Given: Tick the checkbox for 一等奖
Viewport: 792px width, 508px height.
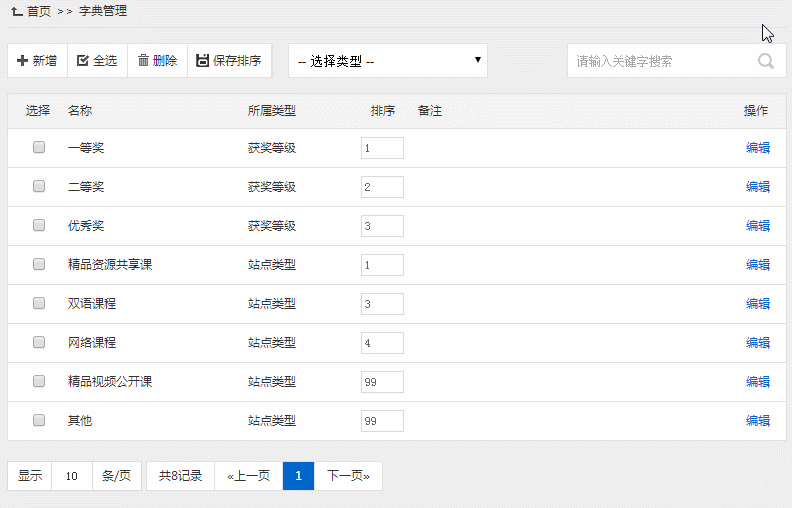Looking at the screenshot, I should [x=39, y=147].
